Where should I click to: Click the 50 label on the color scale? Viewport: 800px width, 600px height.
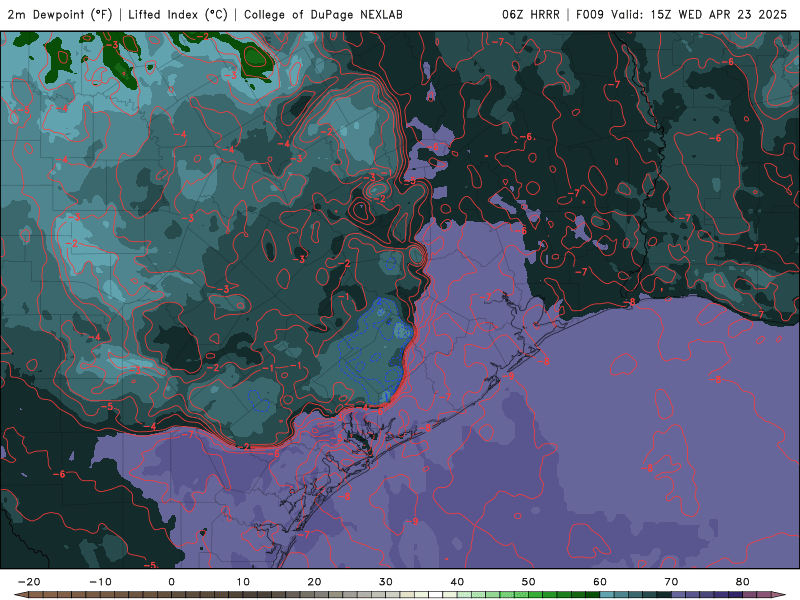529,582
